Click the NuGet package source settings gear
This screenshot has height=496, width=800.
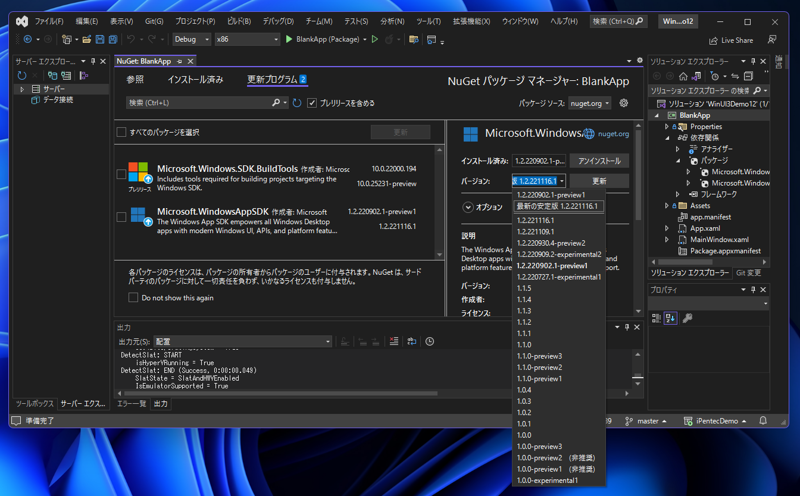(624, 103)
